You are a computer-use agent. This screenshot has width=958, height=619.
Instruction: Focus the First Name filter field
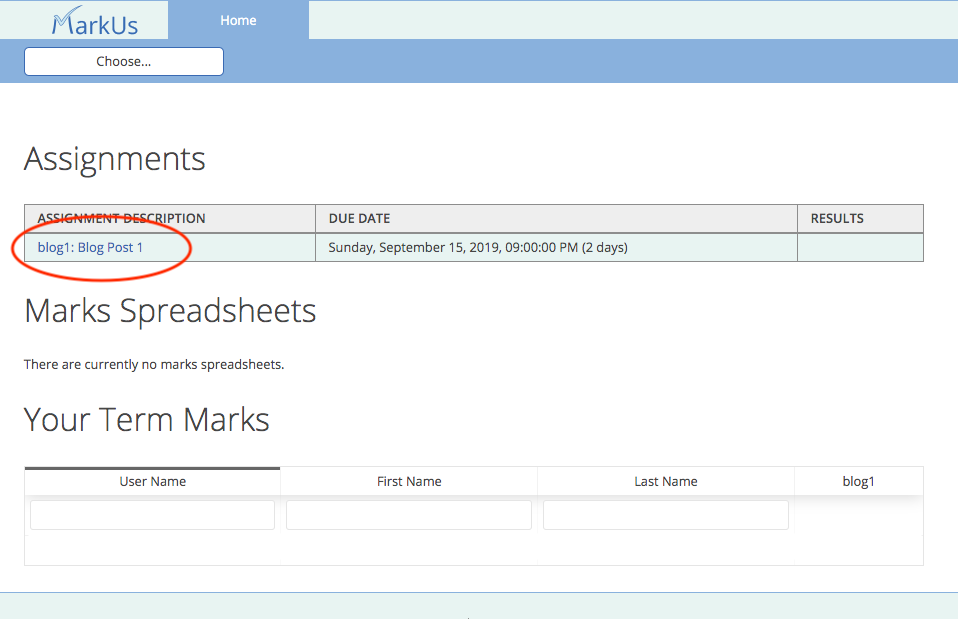(409, 515)
